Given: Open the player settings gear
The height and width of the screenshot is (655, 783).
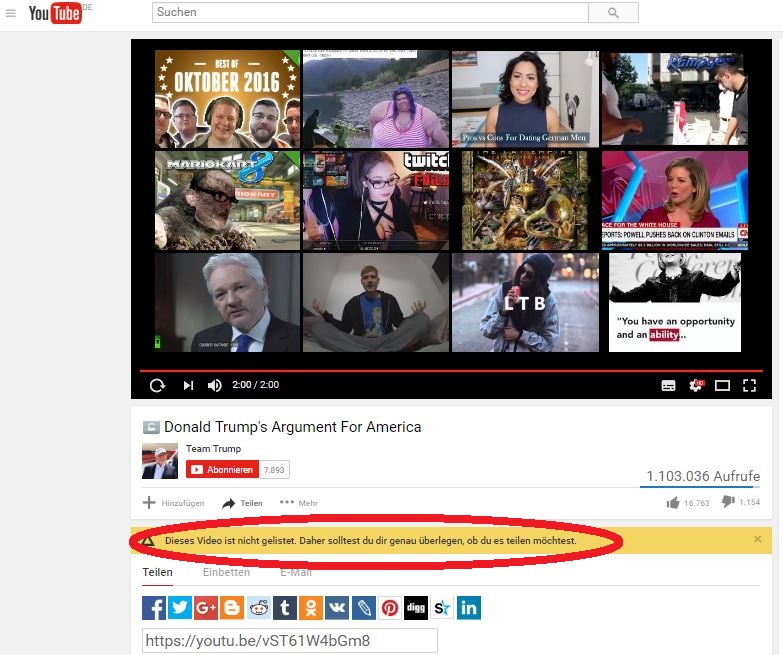Looking at the screenshot, I should 696,385.
